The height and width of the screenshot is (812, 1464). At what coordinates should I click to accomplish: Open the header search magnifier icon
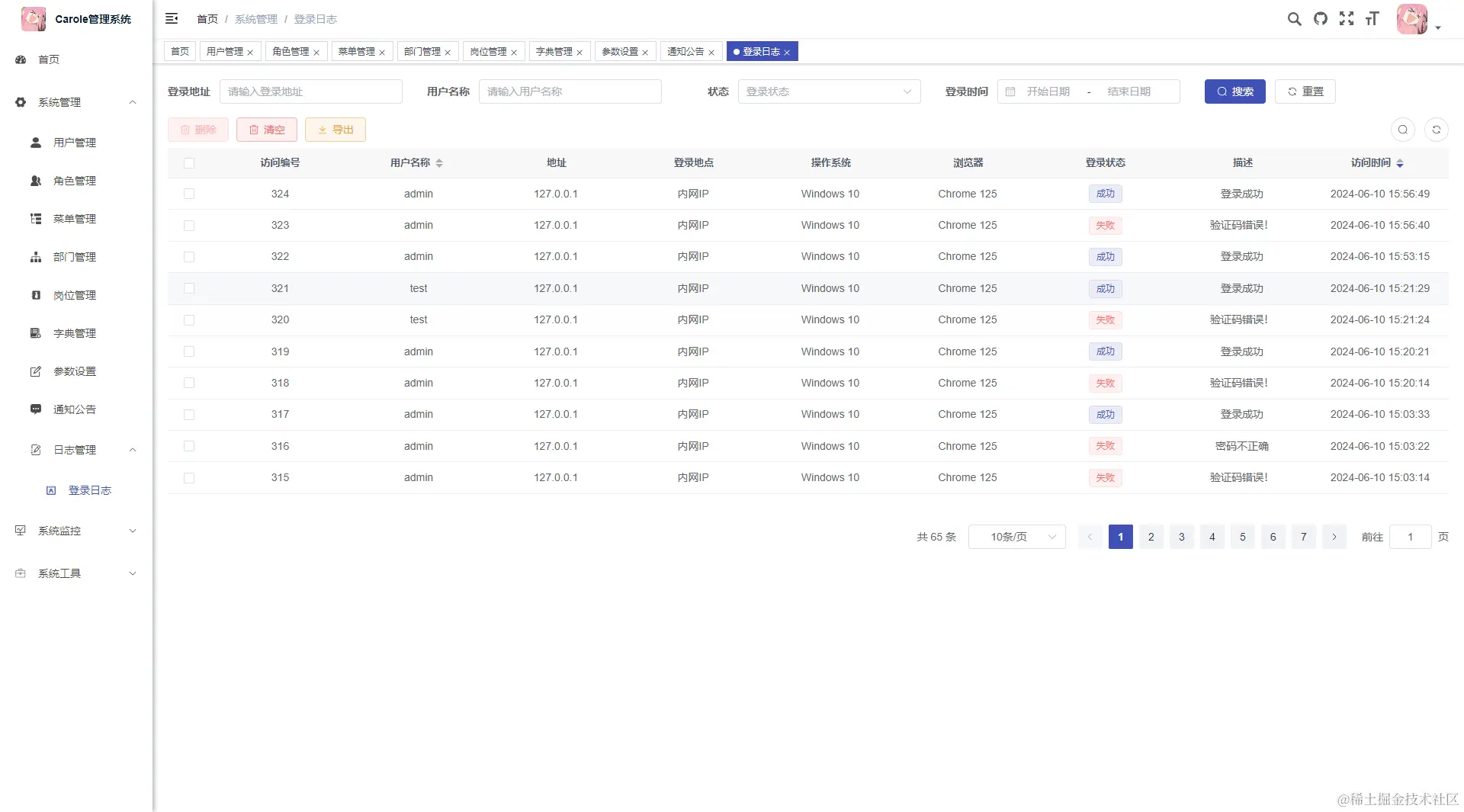1294,19
